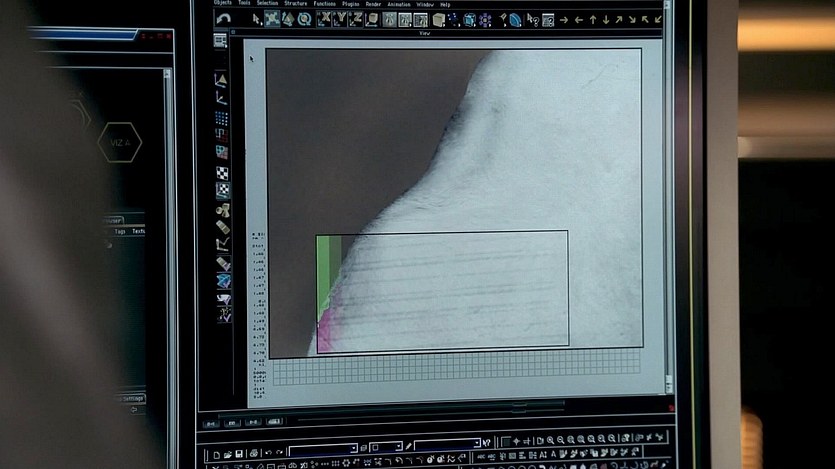Click the pencil icon in bottom toolbar

click(x=408, y=446)
